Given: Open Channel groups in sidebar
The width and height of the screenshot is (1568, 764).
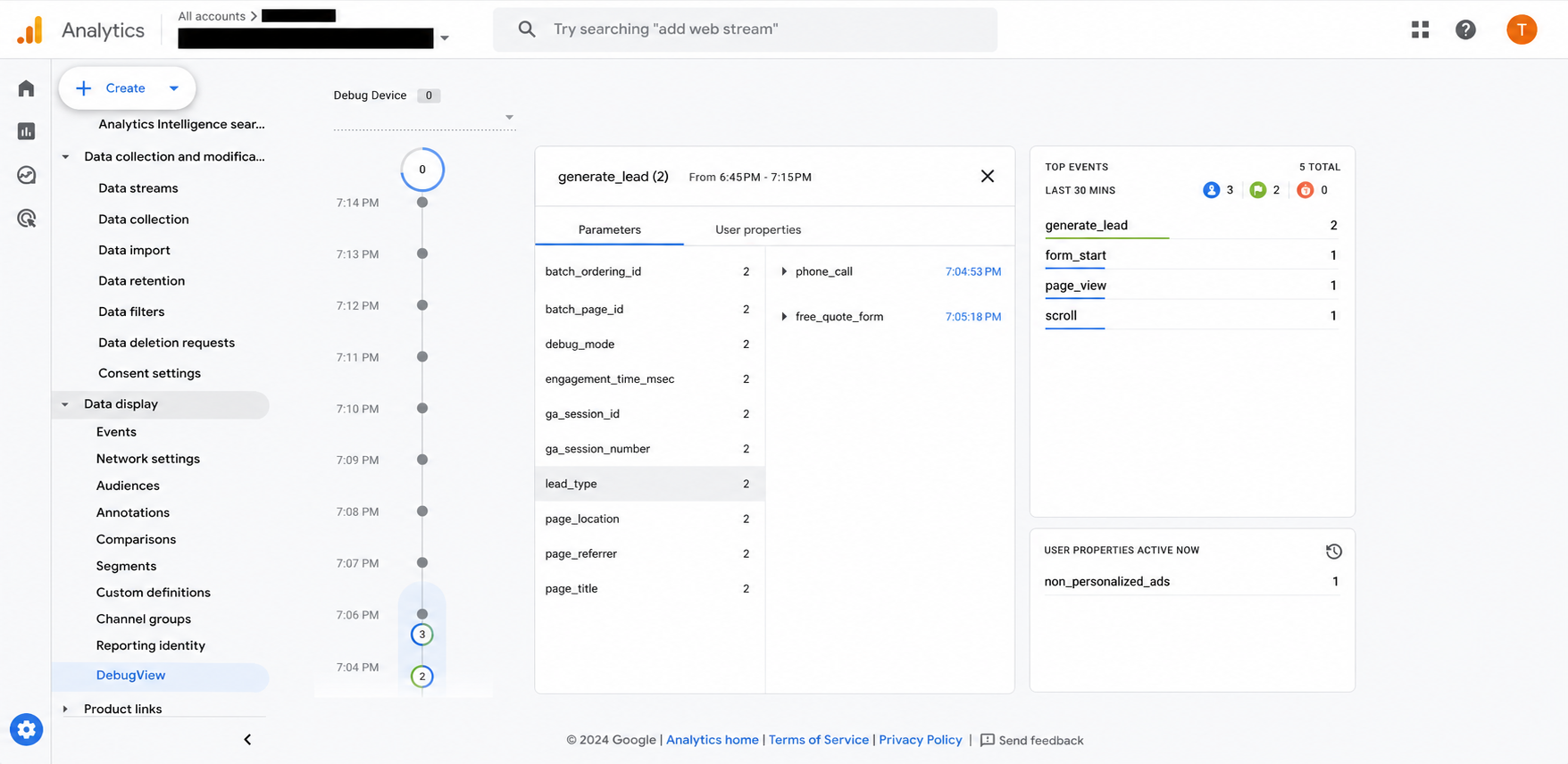Looking at the screenshot, I should pos(144,619).
